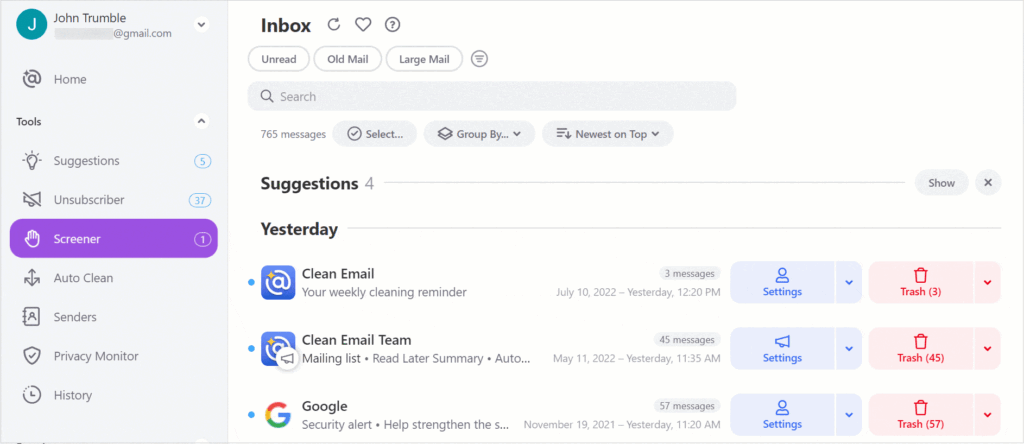Click the 45 messages badge
This screenshot has width=1024, height=444.
click(687, 340)
